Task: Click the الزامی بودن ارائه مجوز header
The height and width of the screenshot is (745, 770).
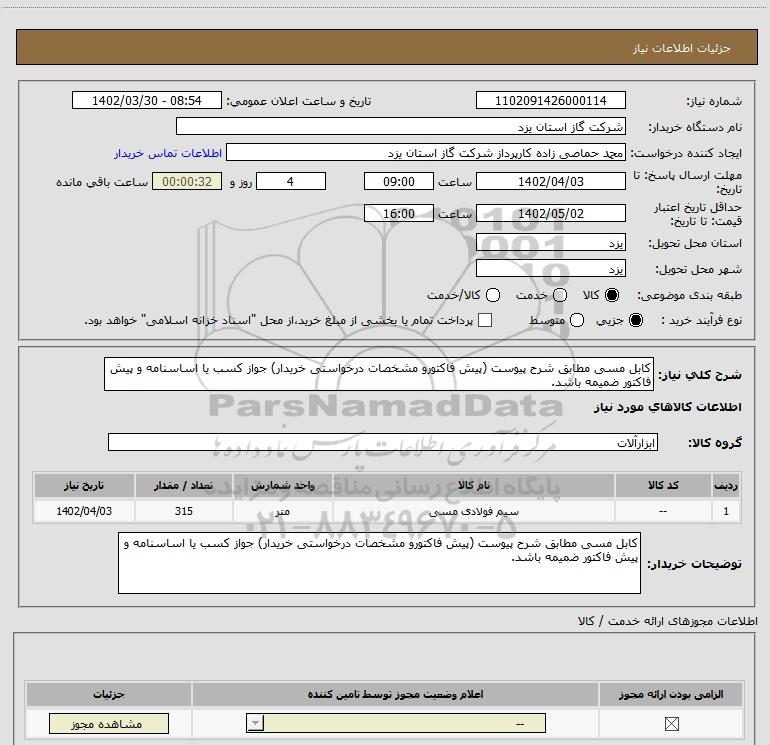Action: tap(671, 694)
